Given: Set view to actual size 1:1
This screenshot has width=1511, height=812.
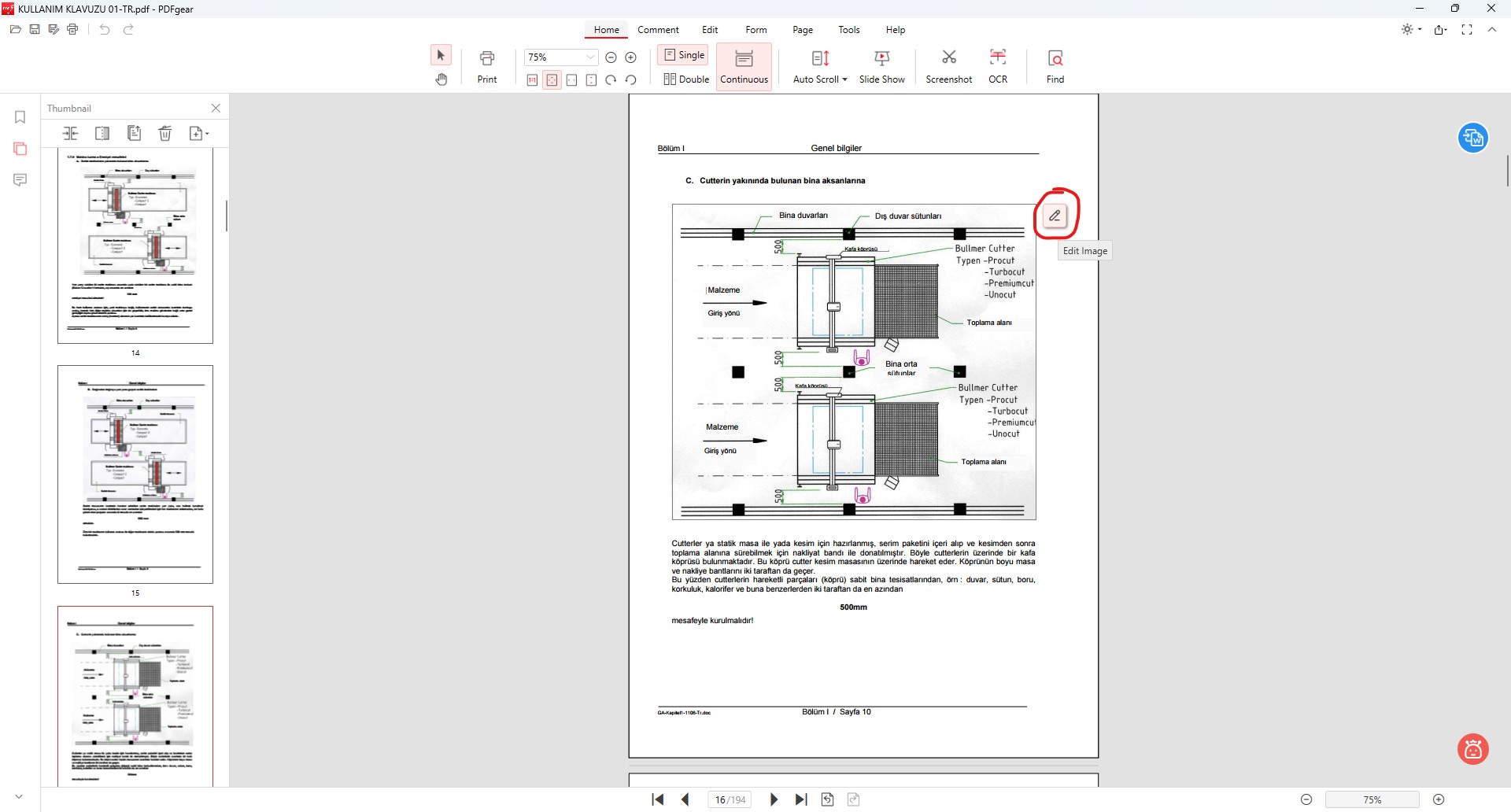Looking at the screenshot, I should tap(532, 80).
